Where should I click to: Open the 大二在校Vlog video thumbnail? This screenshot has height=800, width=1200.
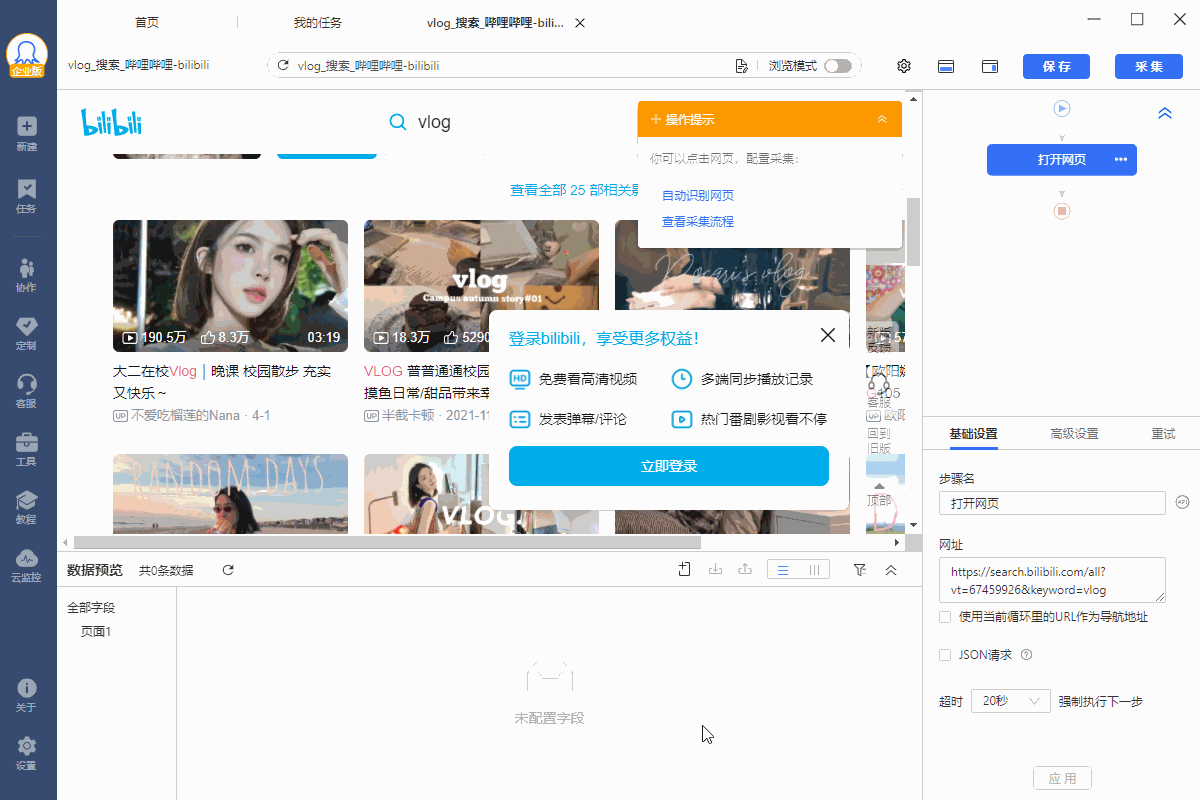[x=230, y=286]
